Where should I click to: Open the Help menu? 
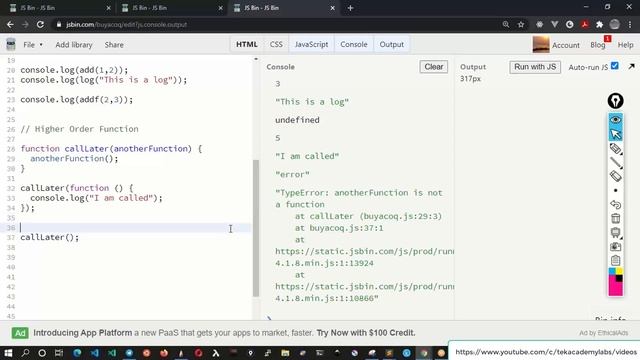(625, 45)
